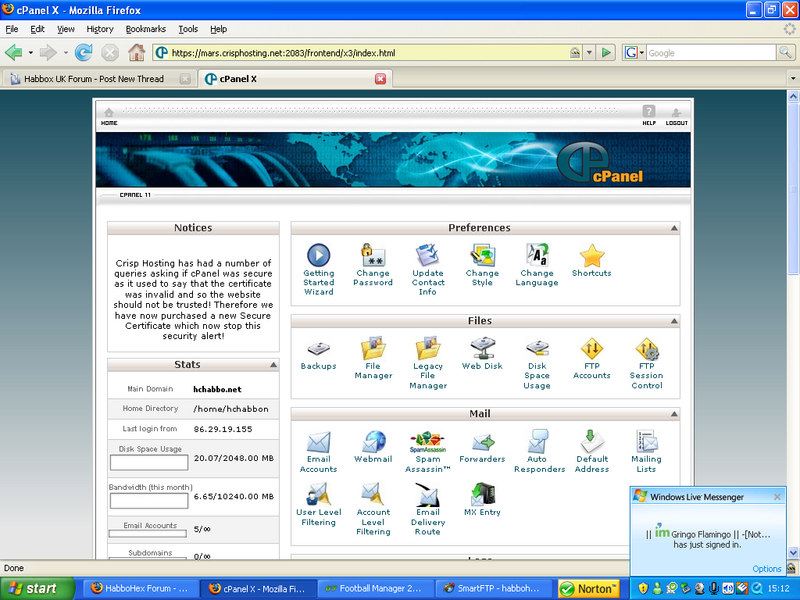The width and height of the screenshot is (800, 600).
Task: Click the Disk Space Usage progress bar
Action: [x=149, y=463]
